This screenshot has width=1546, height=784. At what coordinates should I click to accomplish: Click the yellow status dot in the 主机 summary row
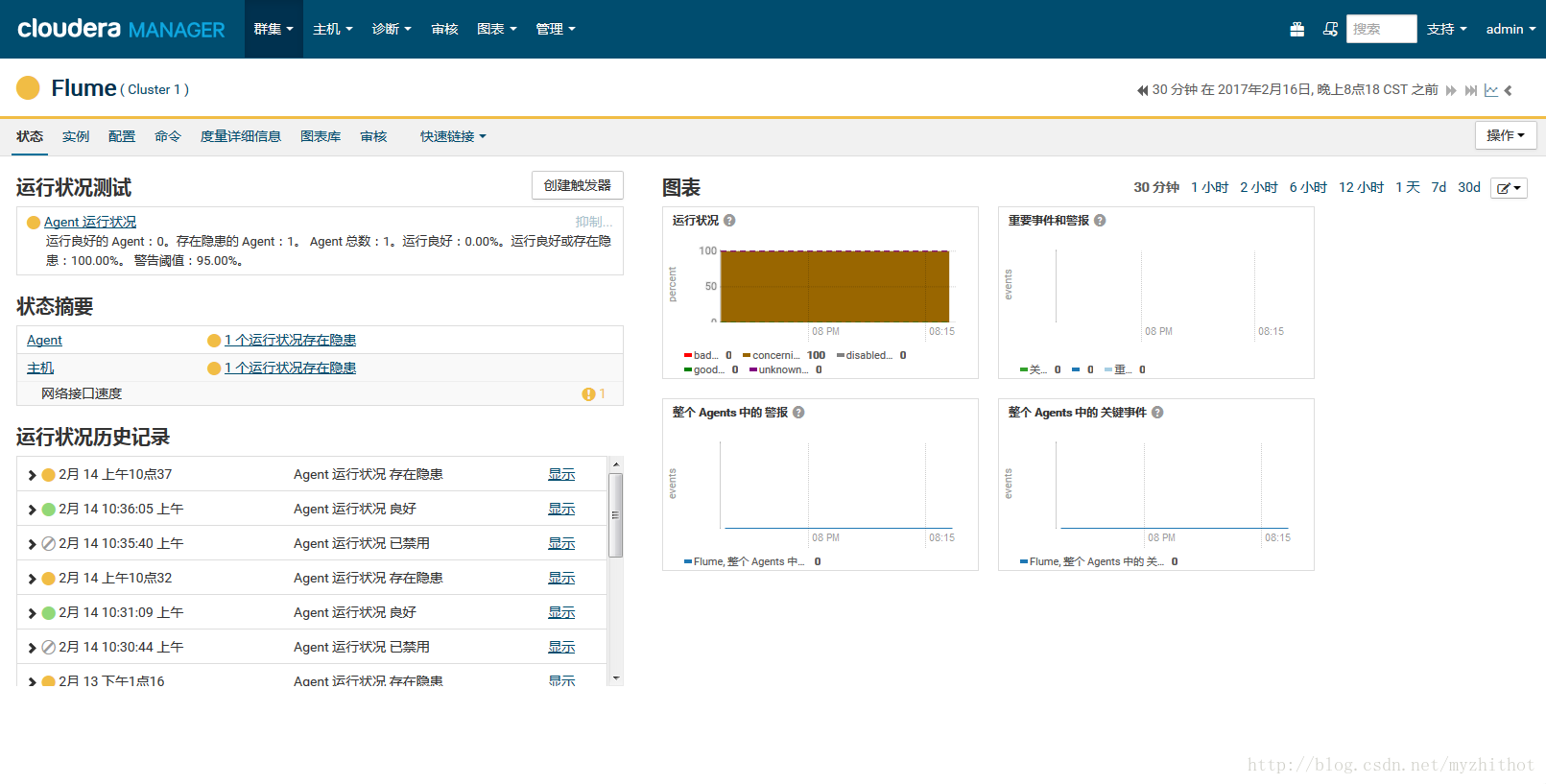coord(214,368)
